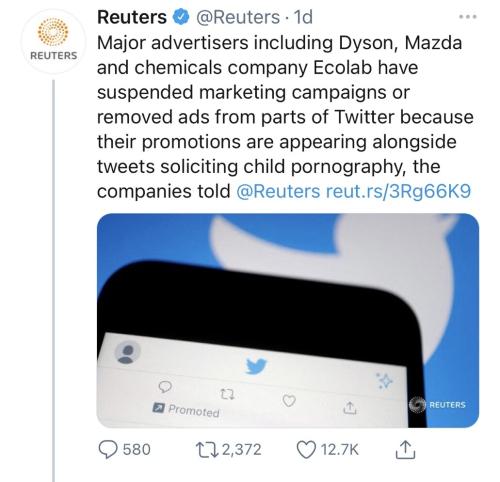500x482 pixels.
Task: Open the three-dot more options menu
Action: click(468, 16)
